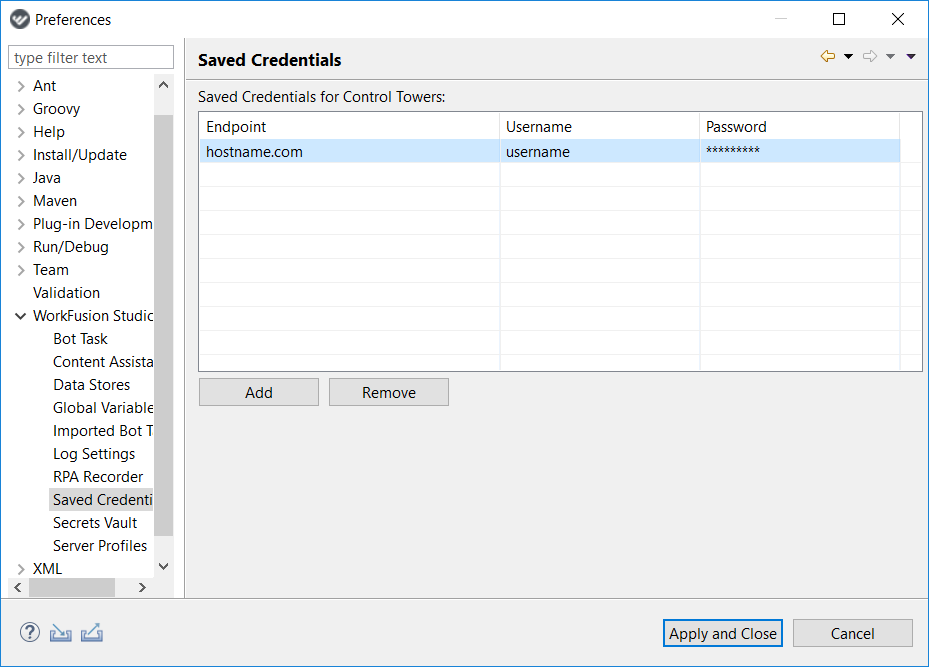Expand the Team tree node
Image resolution: width=929 pixels, height=667 pixels.
tap(21, 270)
